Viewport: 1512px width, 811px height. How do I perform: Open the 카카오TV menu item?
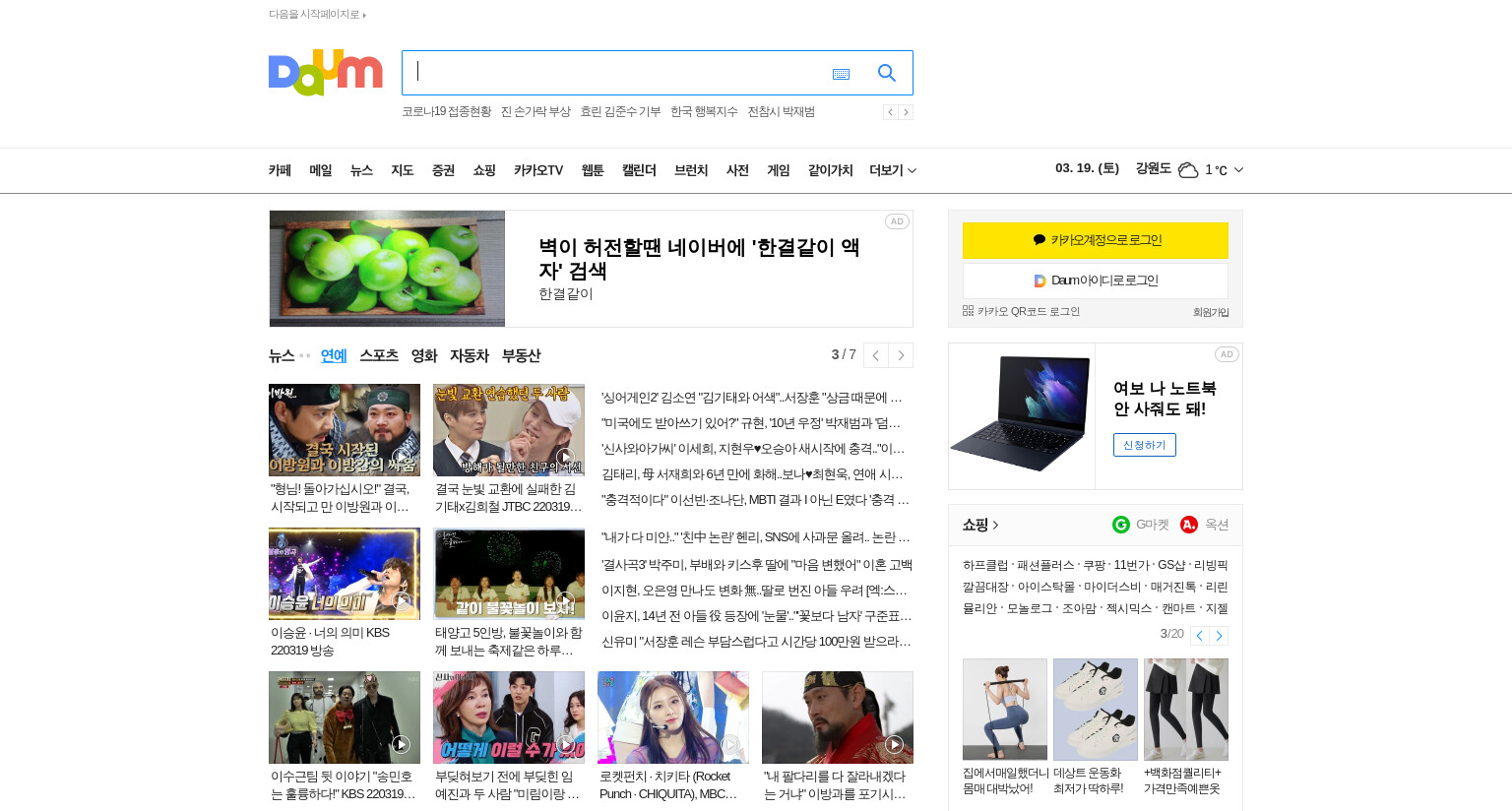(538, 170)
